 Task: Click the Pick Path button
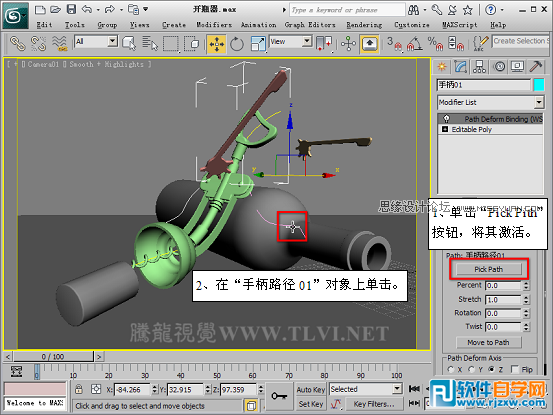click(x=488, y=269)
